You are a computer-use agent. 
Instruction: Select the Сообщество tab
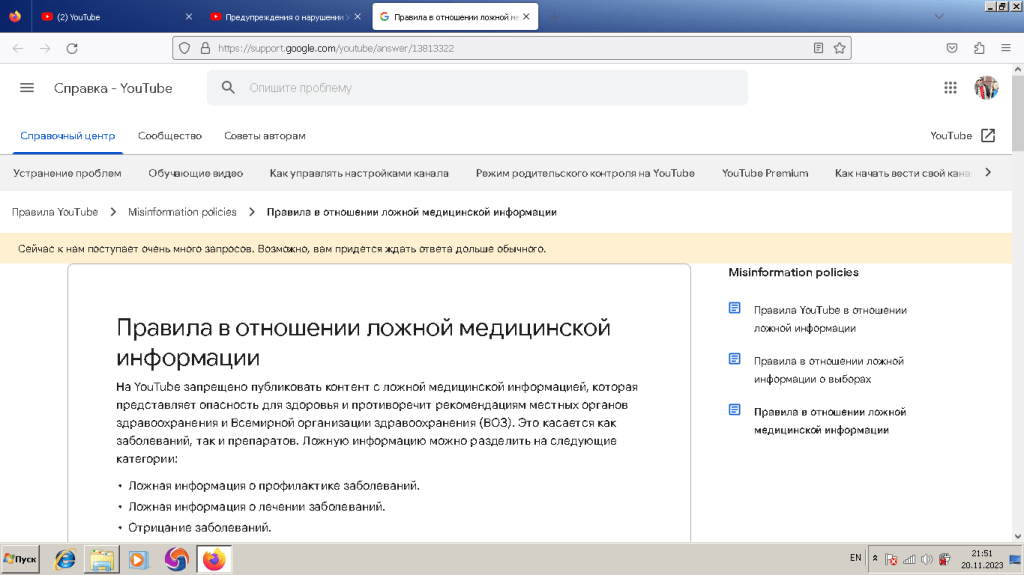pos(170,136)
